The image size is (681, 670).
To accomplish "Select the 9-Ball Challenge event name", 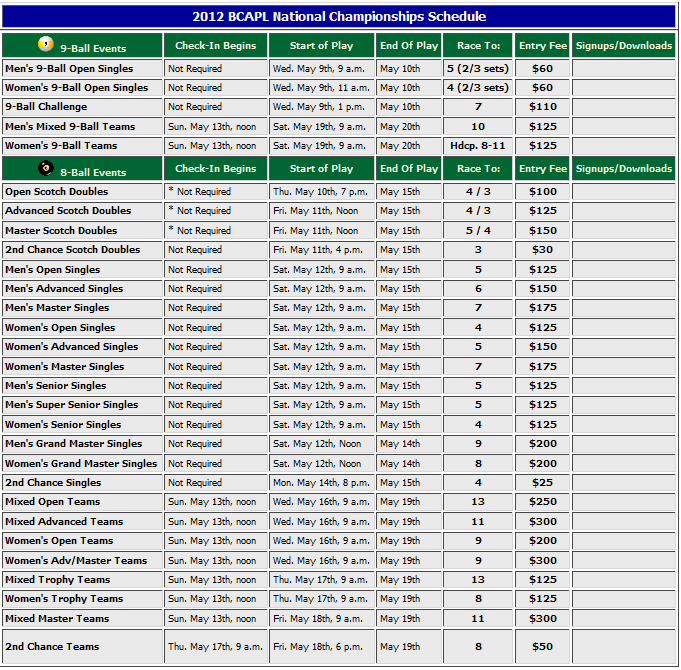I will pyautogui.click(x=46, y=107).
